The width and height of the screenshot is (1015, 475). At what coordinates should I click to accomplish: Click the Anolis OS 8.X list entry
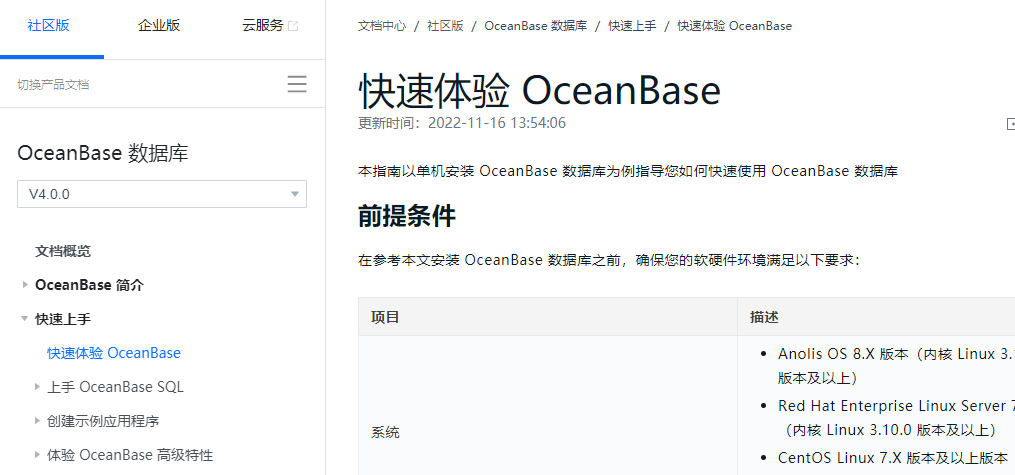tap(897, 366)
